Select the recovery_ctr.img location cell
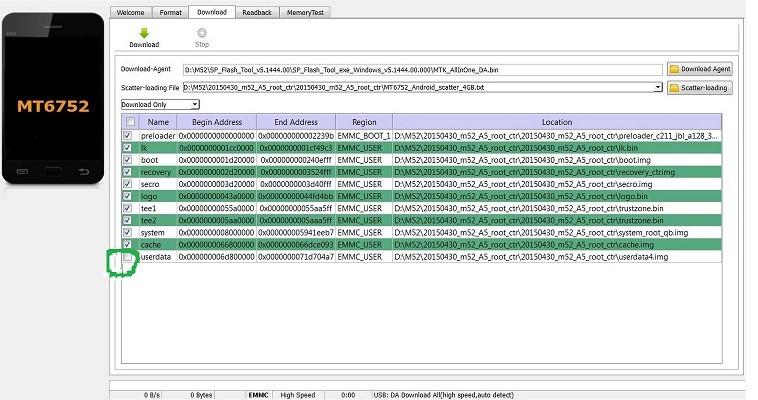This screenshot has height=400, width=758. (557, 172)
